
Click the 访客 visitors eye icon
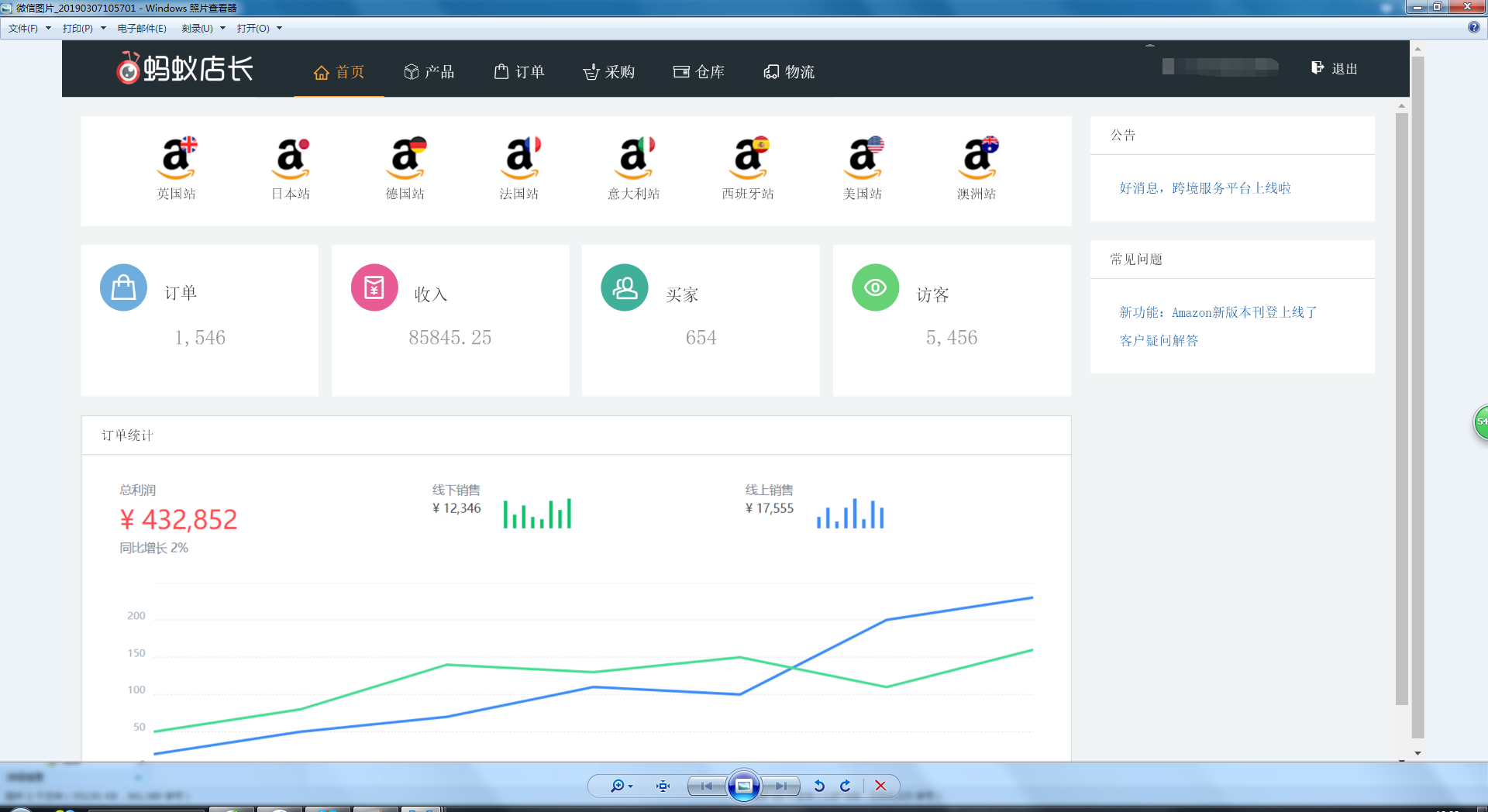875,287
